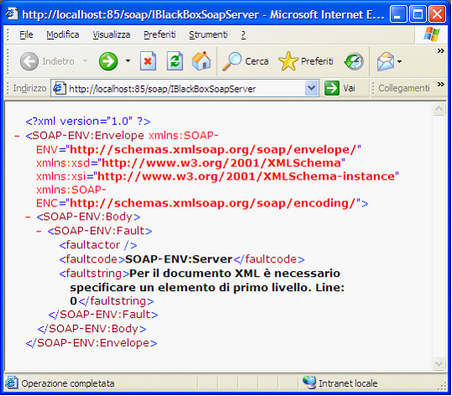
Task: Open the Preferiti star toolbar button
Action: [306, 61]
